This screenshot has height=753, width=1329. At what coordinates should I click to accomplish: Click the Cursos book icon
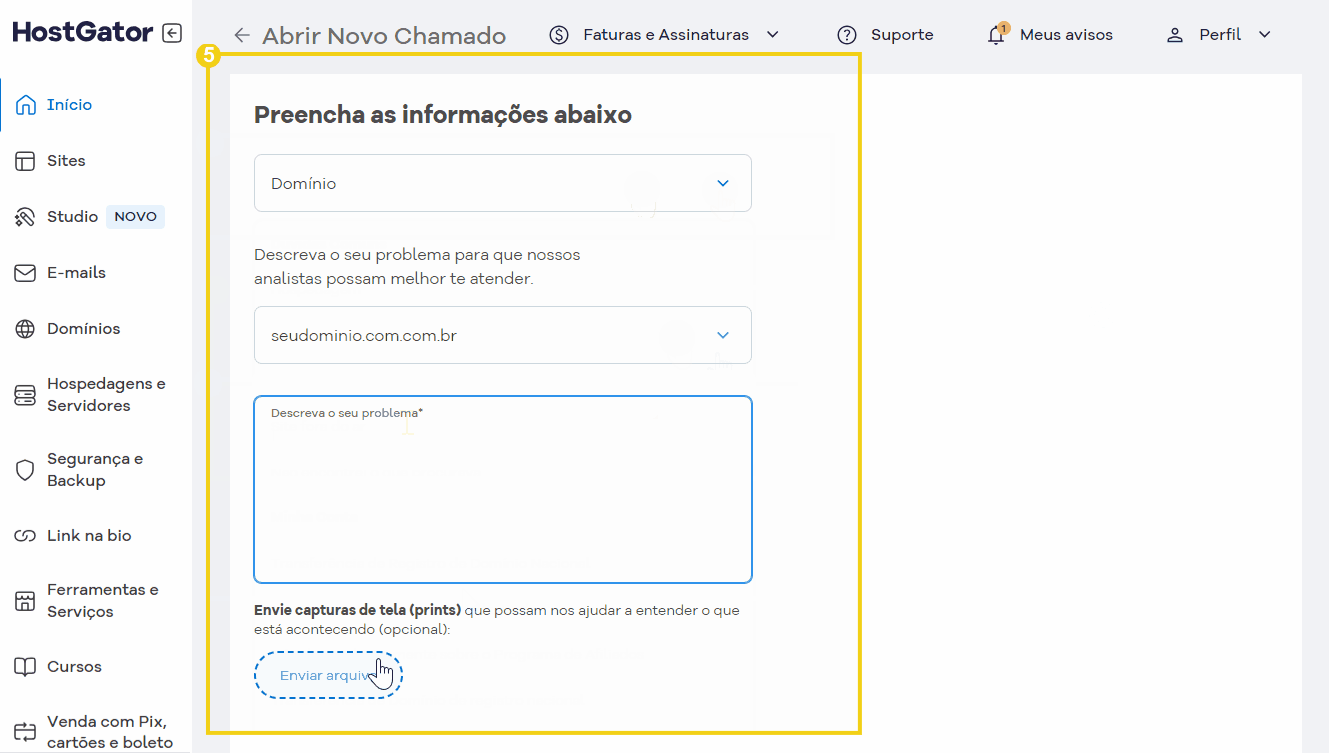pos(25,667)
